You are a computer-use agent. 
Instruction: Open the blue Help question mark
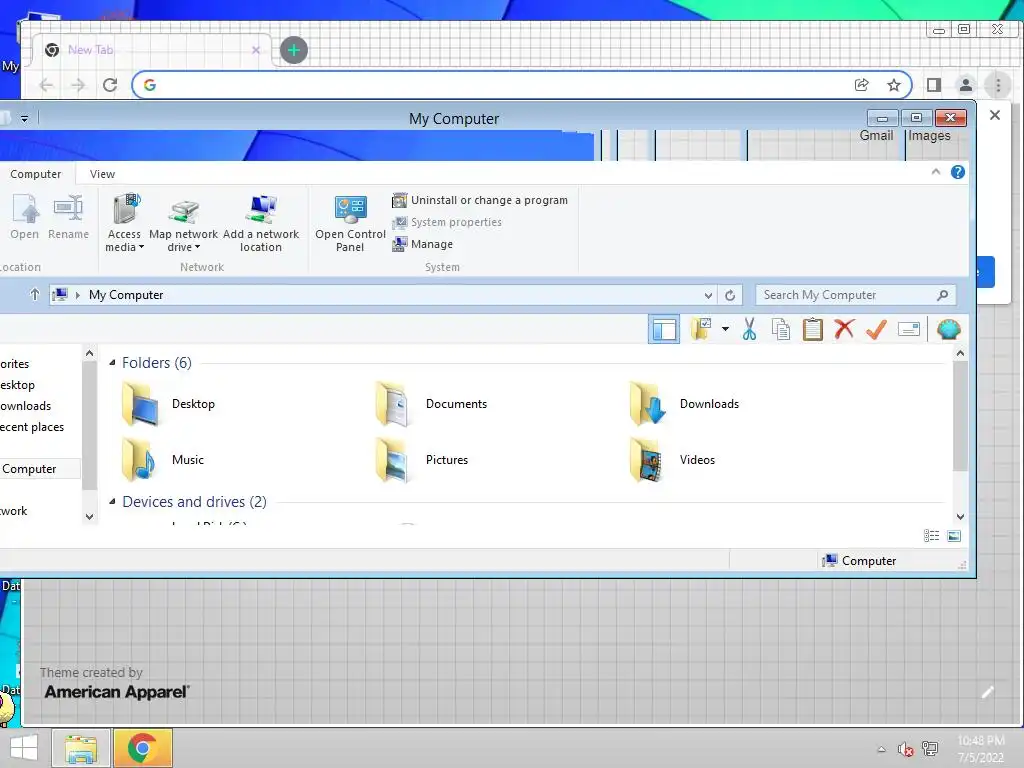click(957, 172)
